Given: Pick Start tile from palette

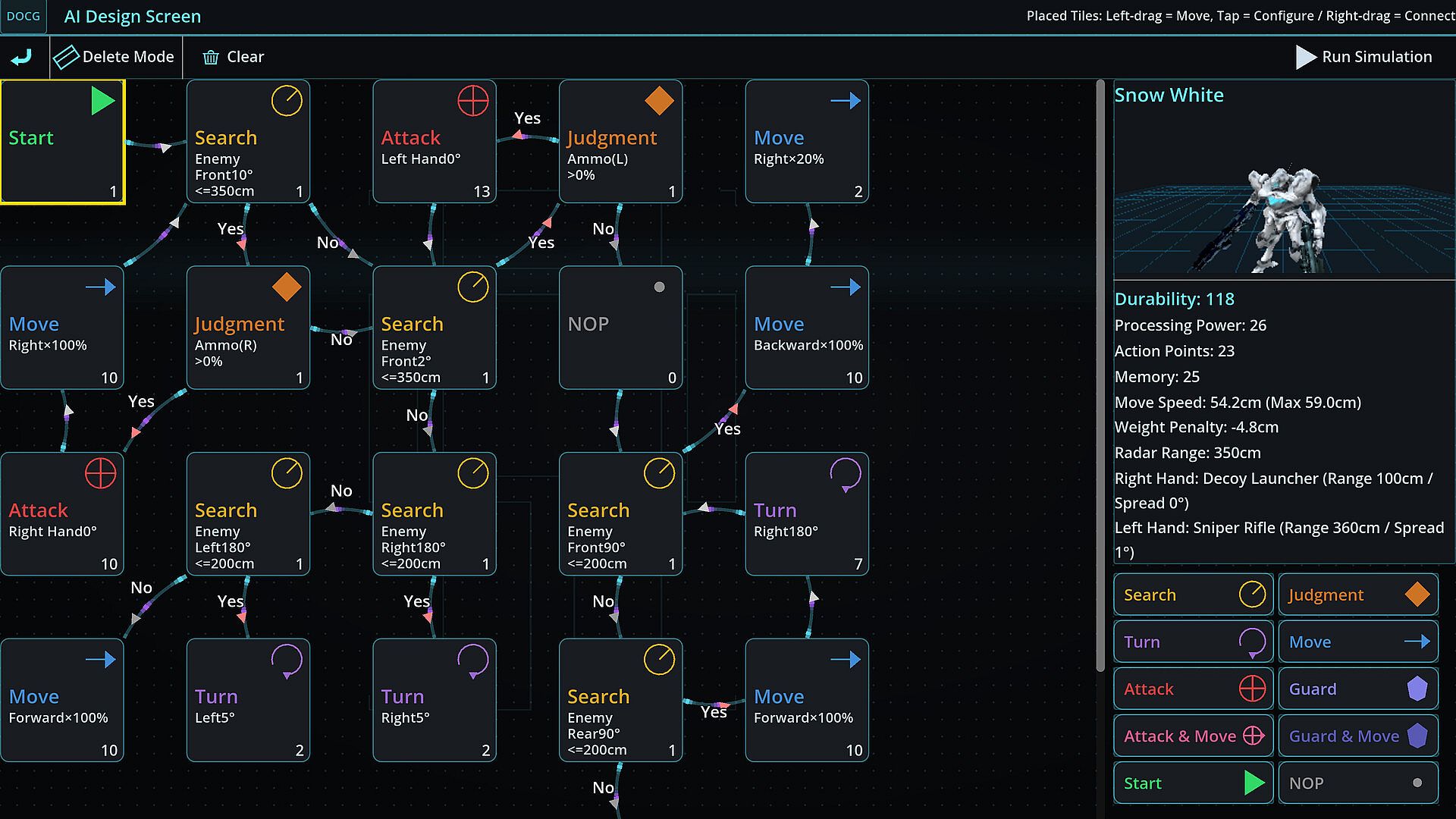Looking at the screenshot, I should 1194,783.
